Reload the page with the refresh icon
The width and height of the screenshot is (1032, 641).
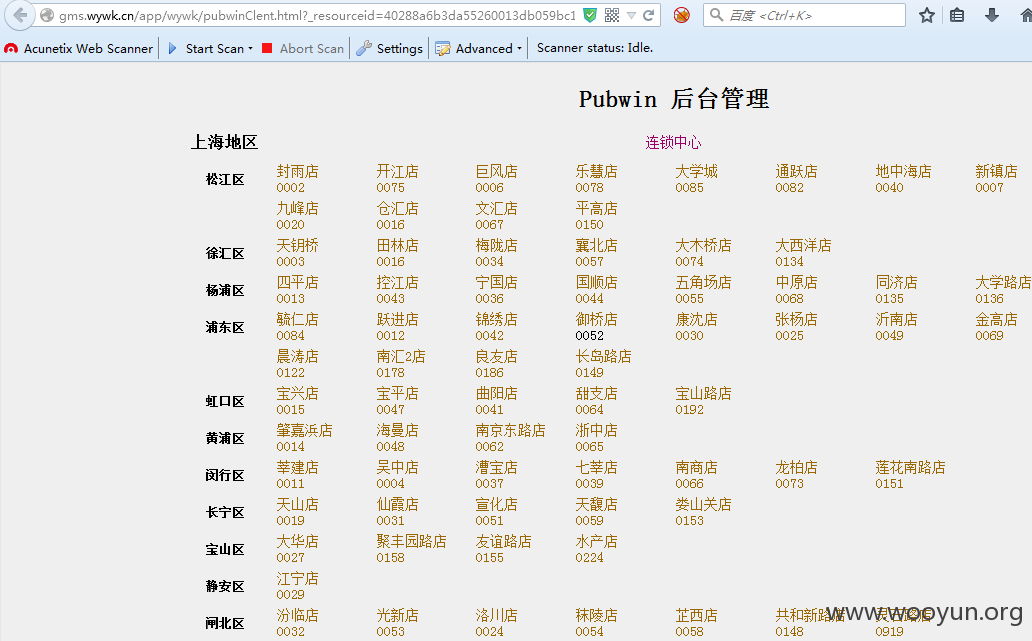pos(649,15)
